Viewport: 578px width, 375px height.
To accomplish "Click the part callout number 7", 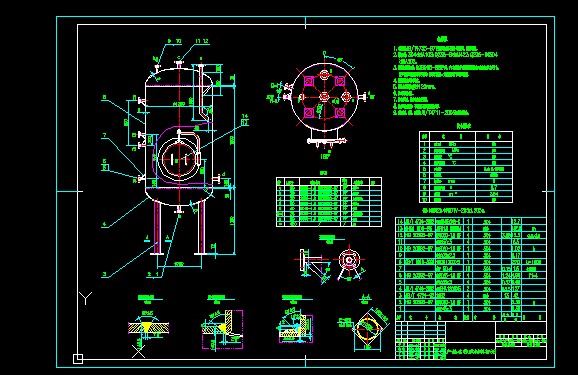I will click(x=105, y=135).
